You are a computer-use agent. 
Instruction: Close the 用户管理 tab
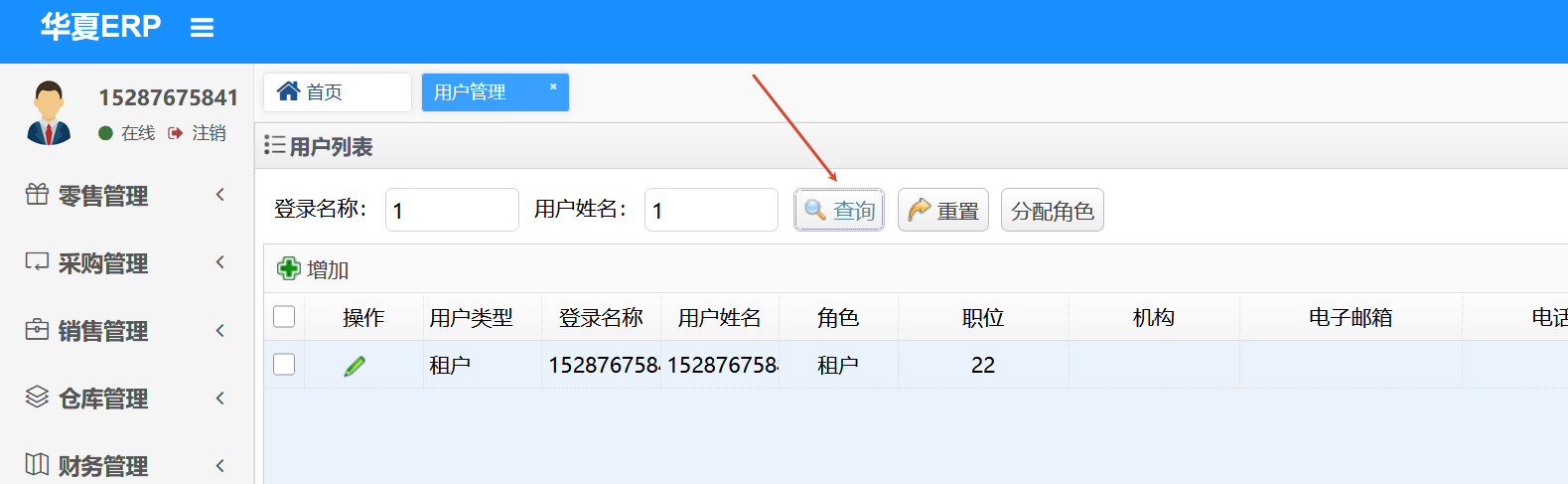point(553,87)
